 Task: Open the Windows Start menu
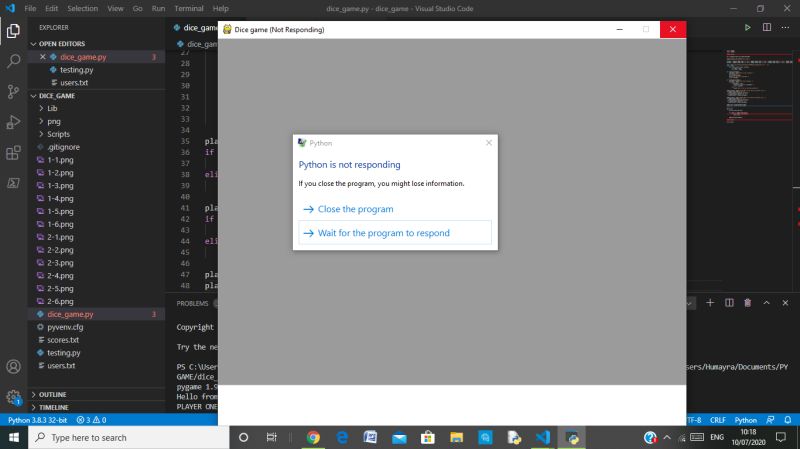coord(14,437)
